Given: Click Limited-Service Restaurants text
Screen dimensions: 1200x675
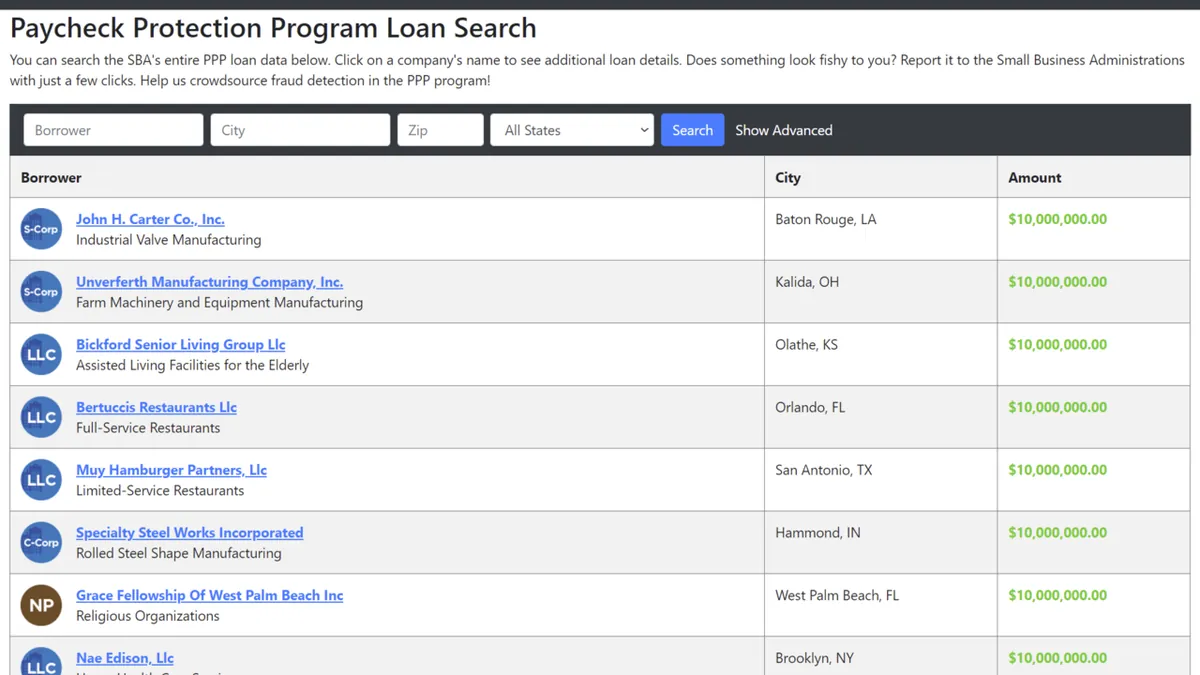Looking at the screenshot, I should click(x=160, y=490).
